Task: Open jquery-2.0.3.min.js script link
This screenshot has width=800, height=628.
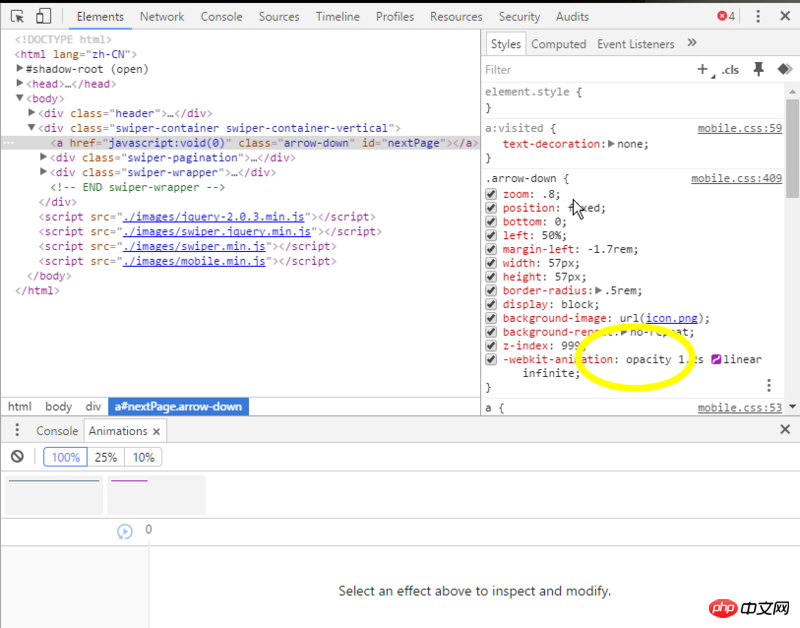Action: pos(213,216)
